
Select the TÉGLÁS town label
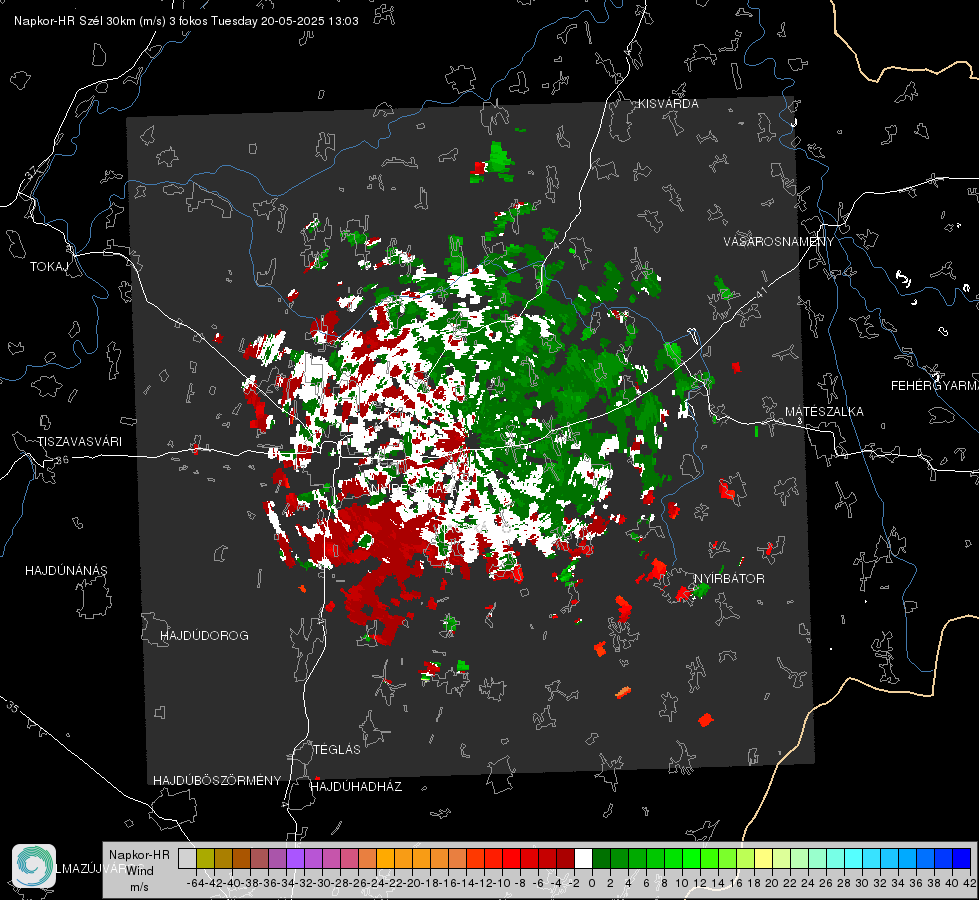pyautogui.click(x=337, y=749)
